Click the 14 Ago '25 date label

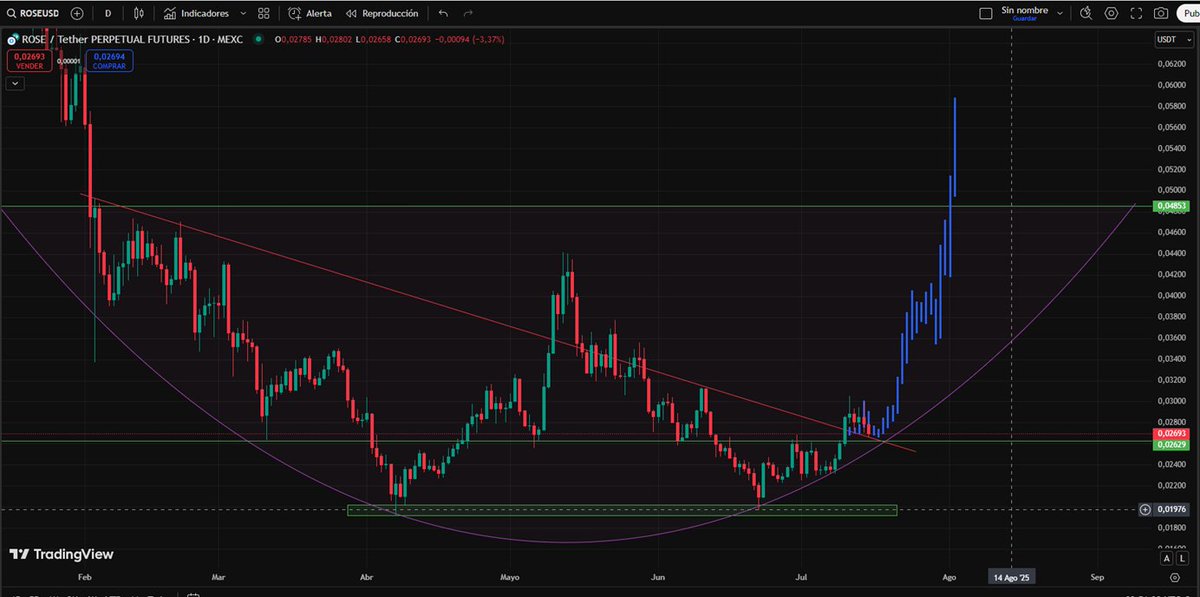[x=1010, y=578]
